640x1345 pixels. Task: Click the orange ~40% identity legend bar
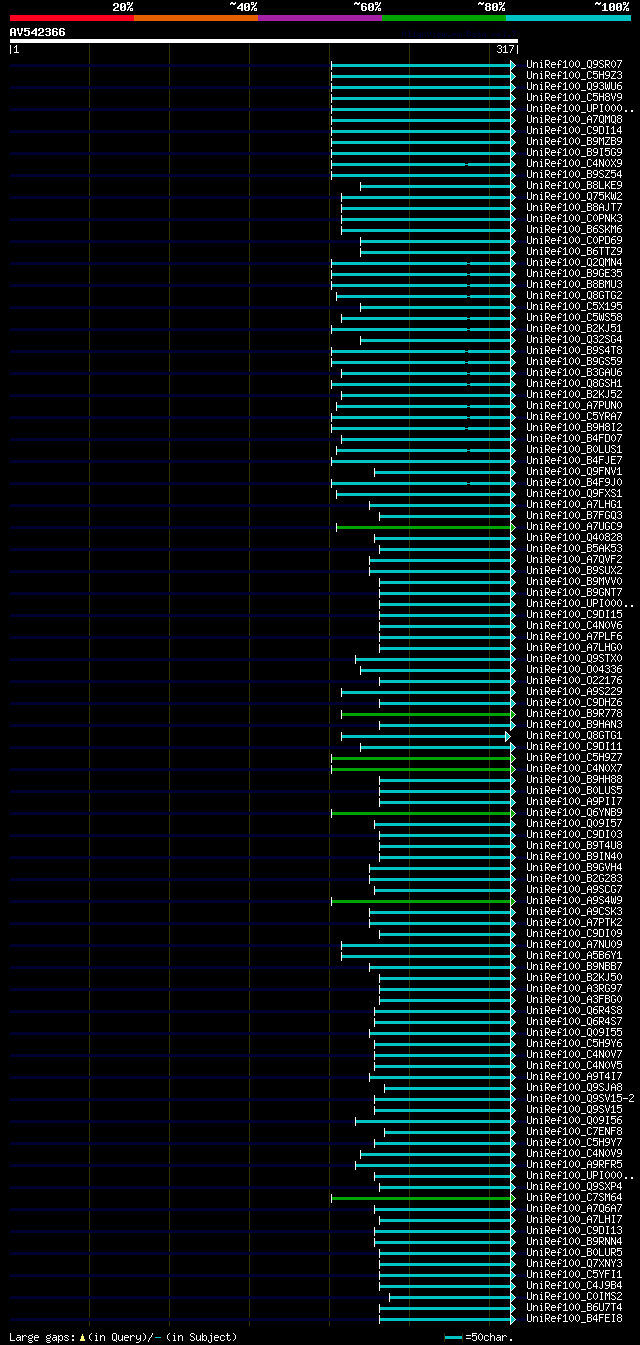point(195,18)
